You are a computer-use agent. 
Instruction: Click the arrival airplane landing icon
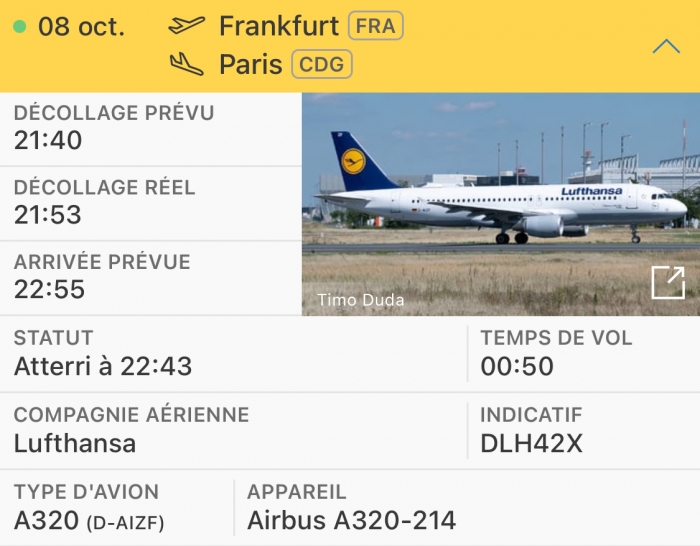pyautogui.click(x=187, y=64)
